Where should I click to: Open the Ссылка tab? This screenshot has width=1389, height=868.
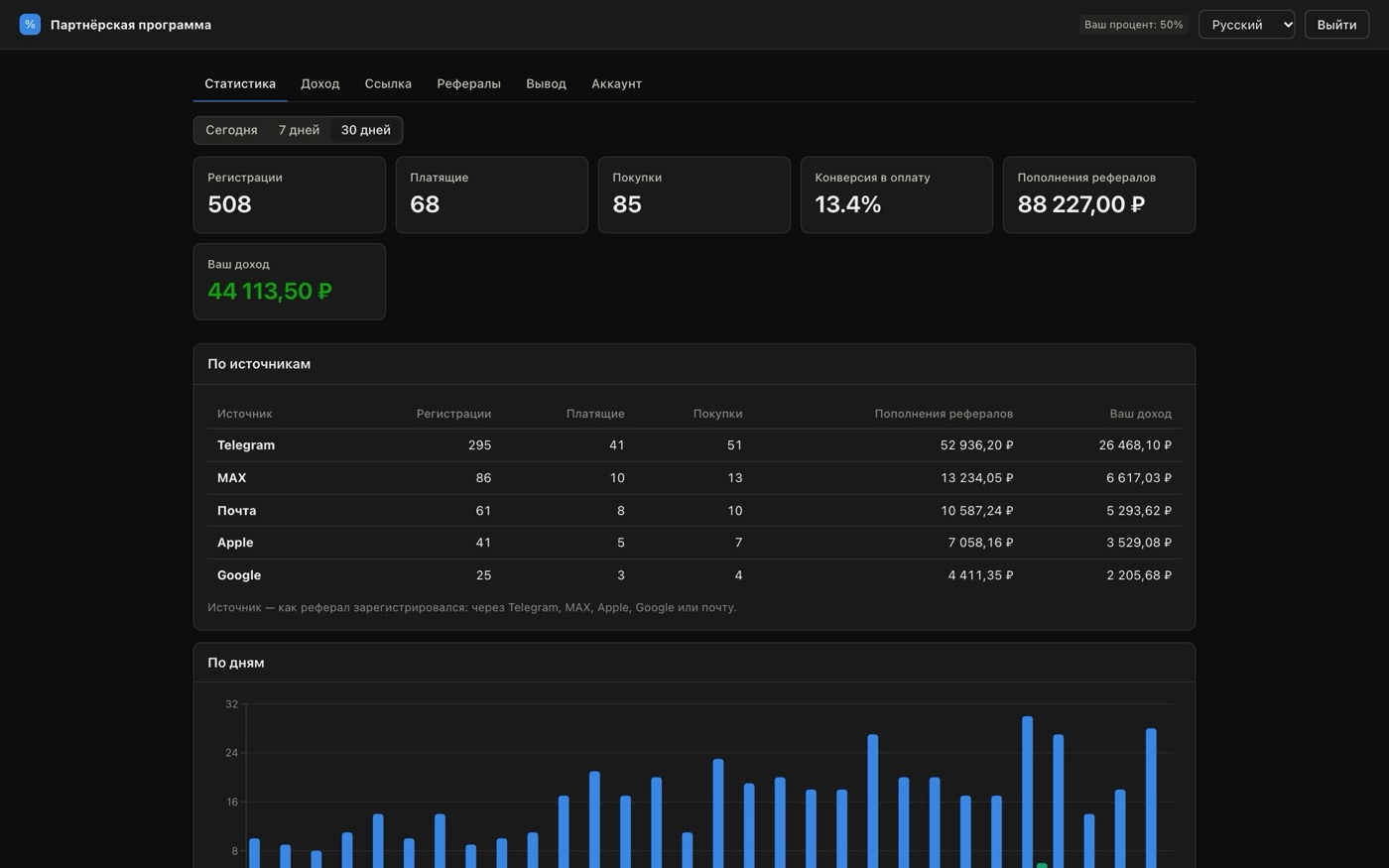pos(388,83)
